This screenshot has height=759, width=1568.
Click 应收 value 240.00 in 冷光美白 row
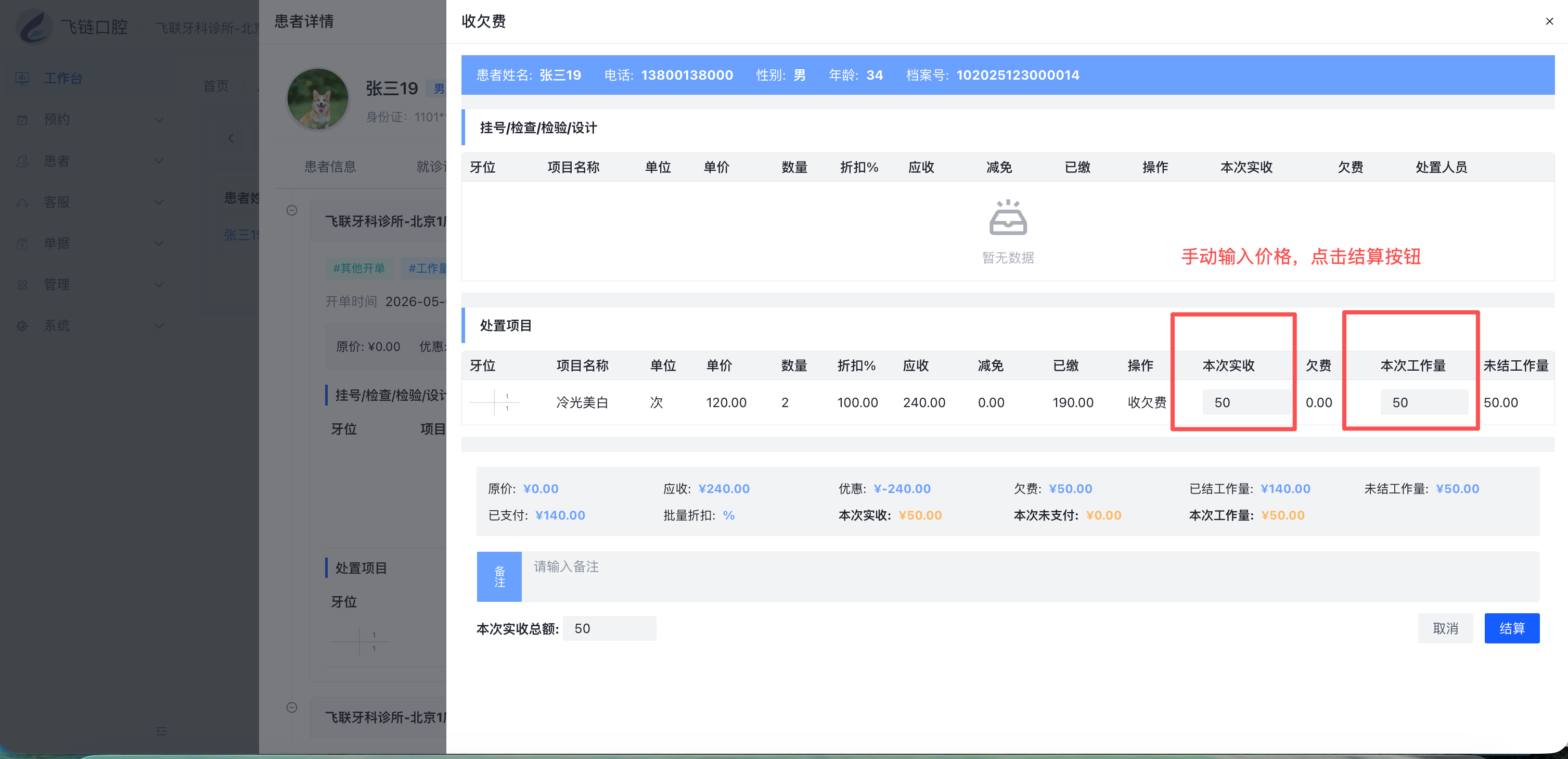[924, 402]
